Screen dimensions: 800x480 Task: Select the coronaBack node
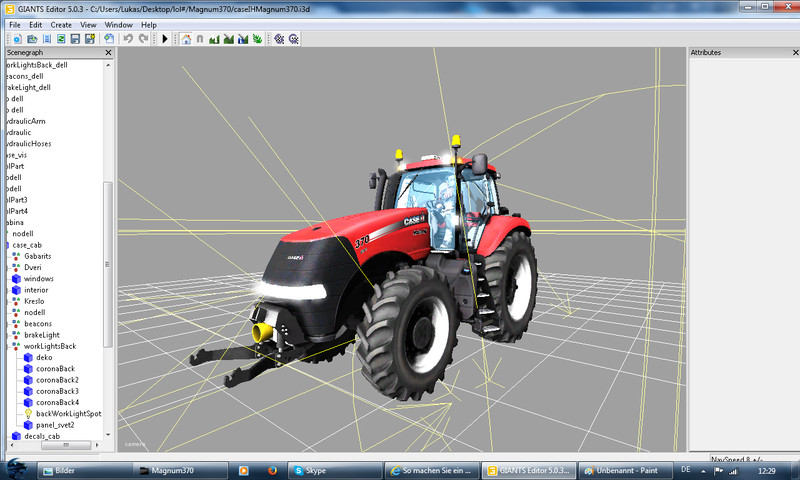pos(55,368)
